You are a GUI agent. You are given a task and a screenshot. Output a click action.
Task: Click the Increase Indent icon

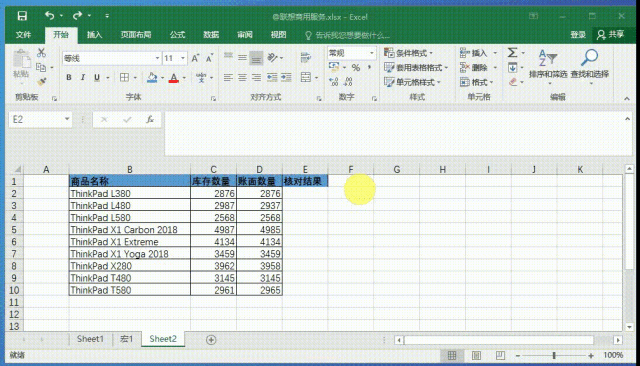287,78
